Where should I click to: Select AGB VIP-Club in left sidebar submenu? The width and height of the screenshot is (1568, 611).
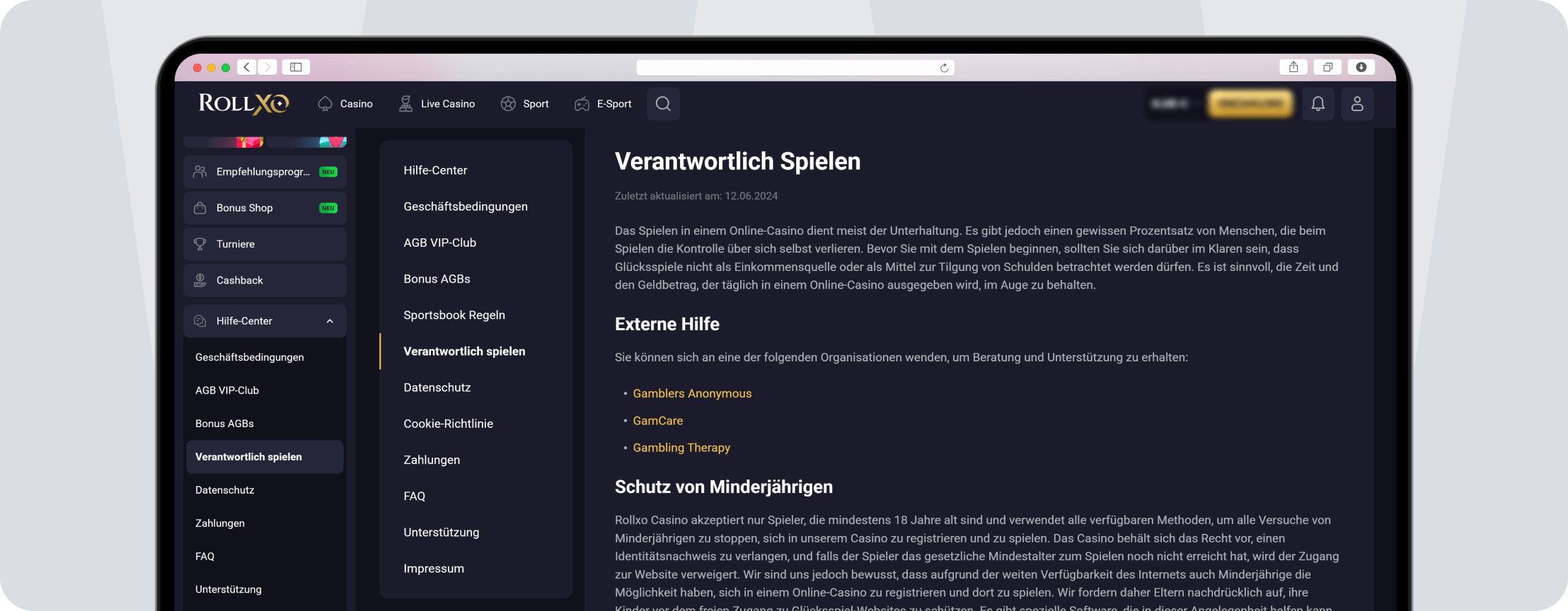[x=227, y=390]
